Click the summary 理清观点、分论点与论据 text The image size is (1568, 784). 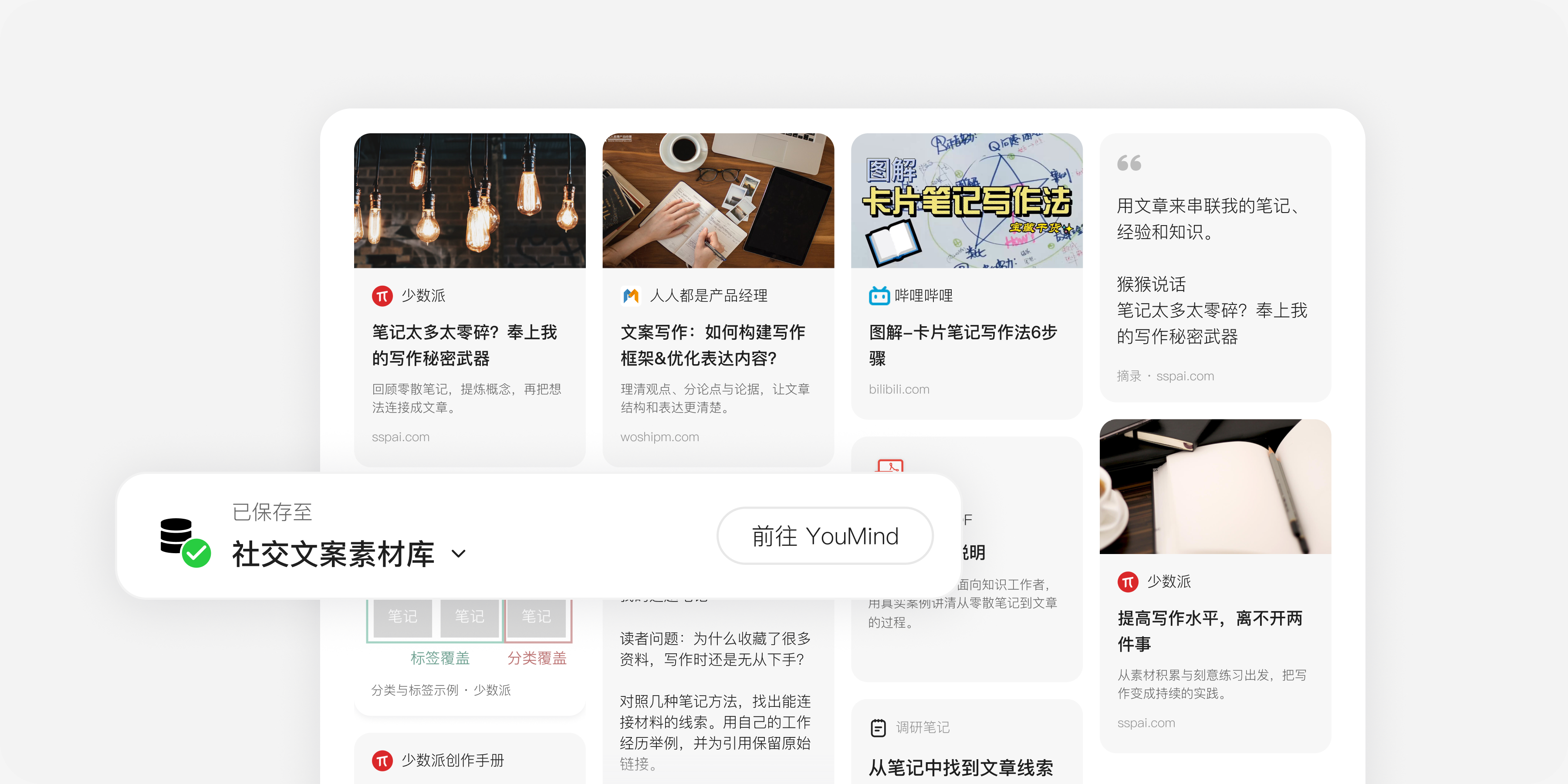click(715, 398)
